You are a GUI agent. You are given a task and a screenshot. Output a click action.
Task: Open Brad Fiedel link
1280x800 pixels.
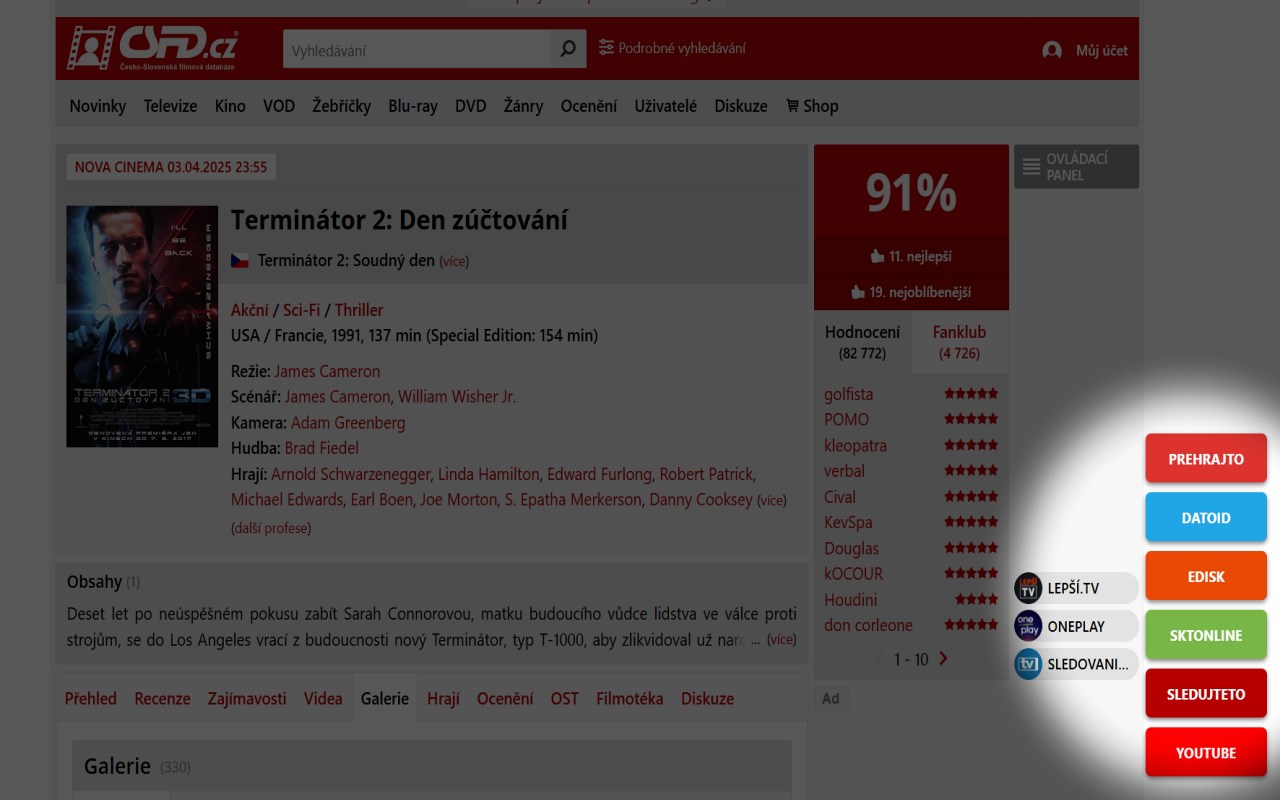click(x=322, y=448)
